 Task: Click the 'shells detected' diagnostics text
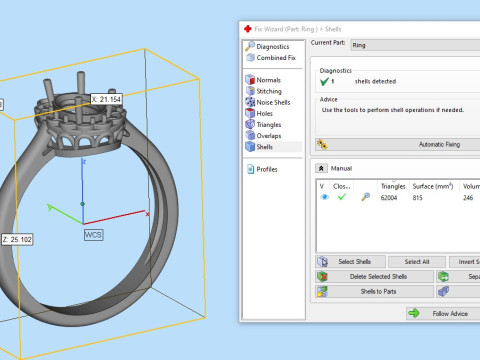[375, 81]
